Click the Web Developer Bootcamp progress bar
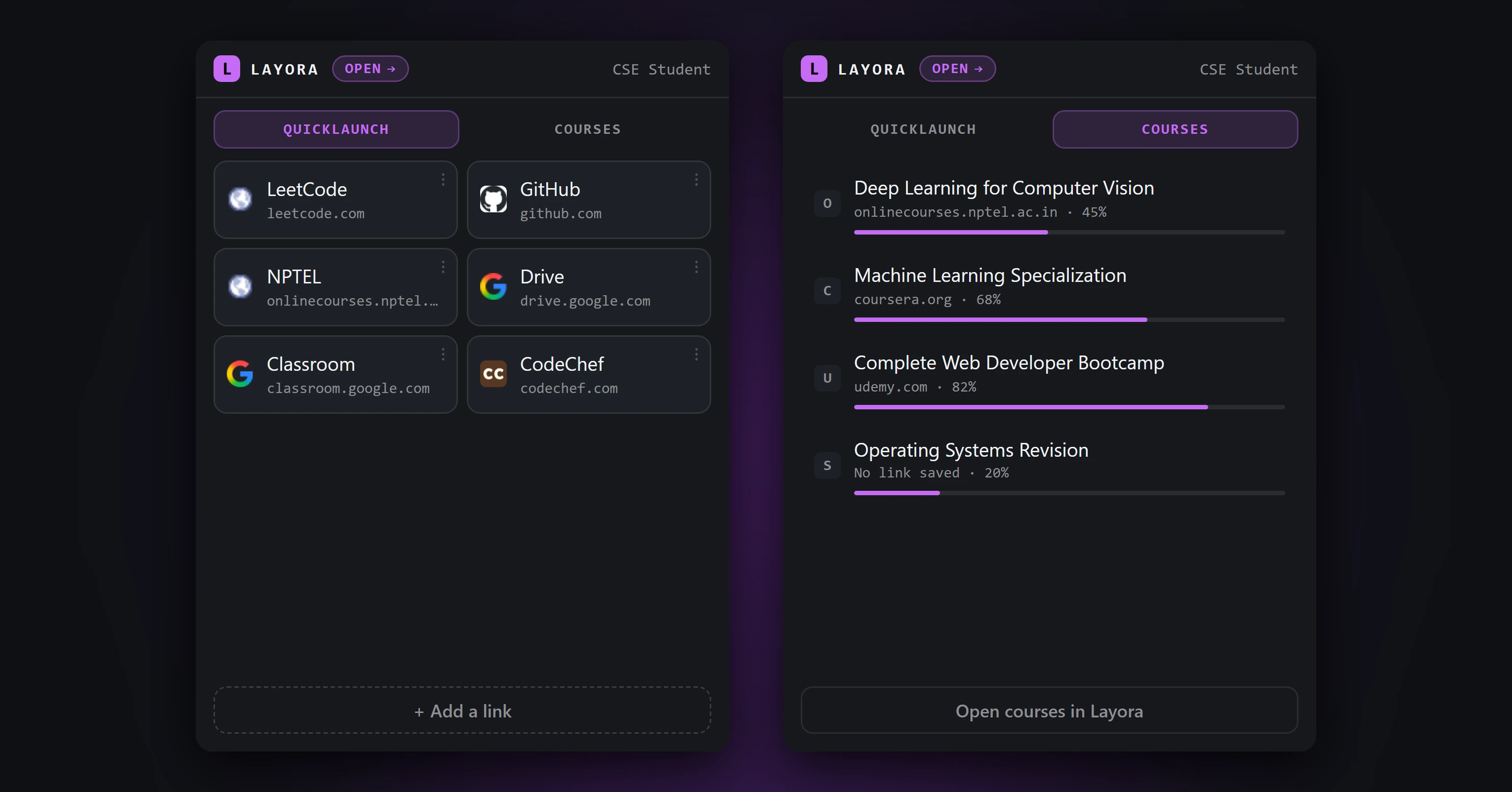Viewport: 1512px width, 792px height. (1070, 407)
